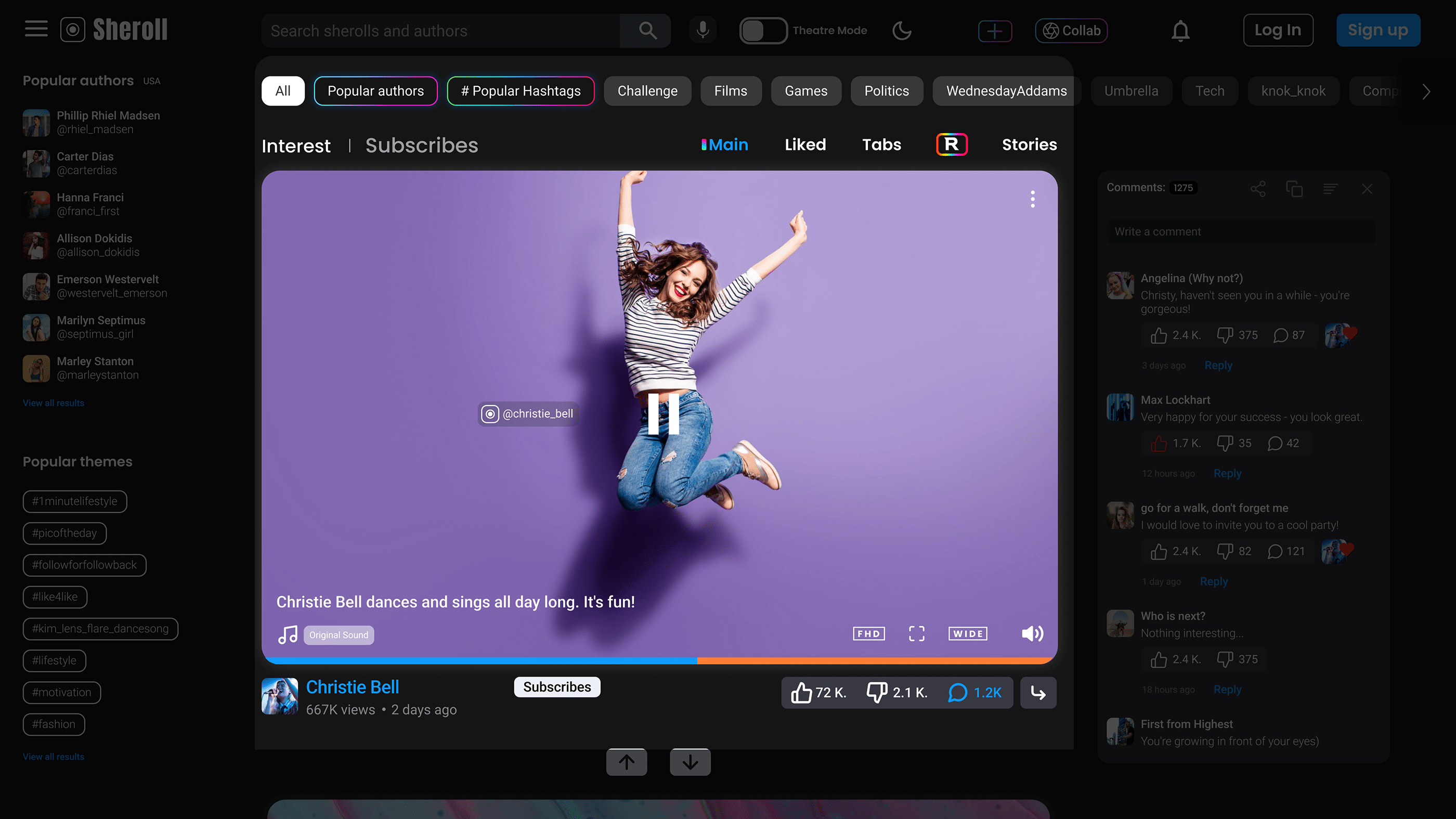Click the fullscreen icon on video
Viewport: 1456px width, 819px height.
pos(916,633)
